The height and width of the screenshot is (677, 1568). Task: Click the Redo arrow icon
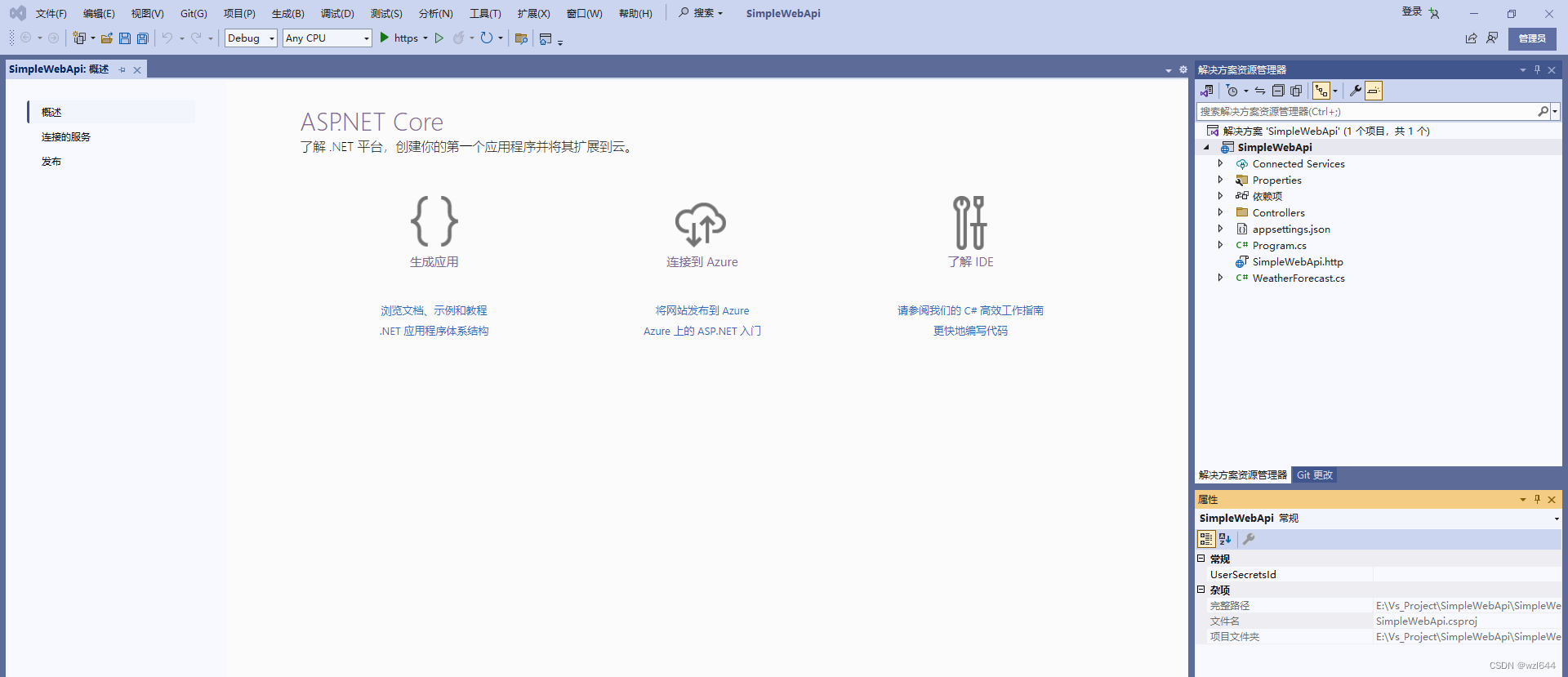[196, 38]
